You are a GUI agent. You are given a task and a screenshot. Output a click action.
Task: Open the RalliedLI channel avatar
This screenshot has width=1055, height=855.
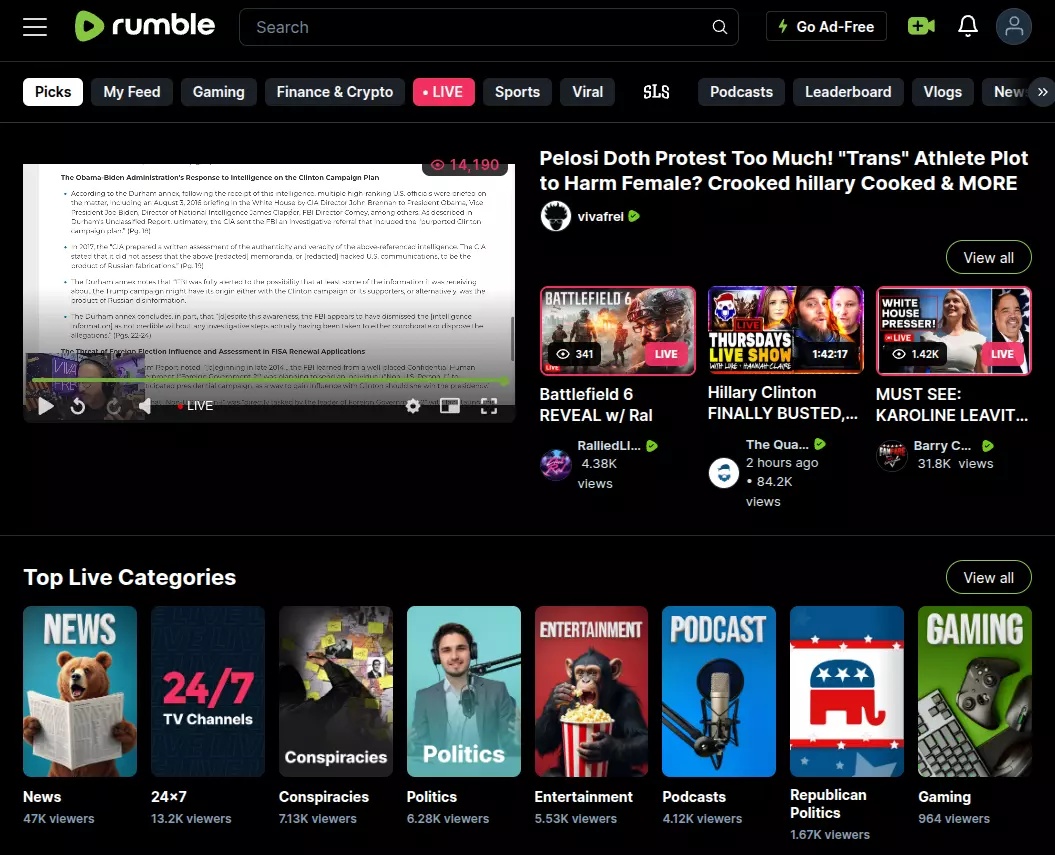[x=556, y=464]
